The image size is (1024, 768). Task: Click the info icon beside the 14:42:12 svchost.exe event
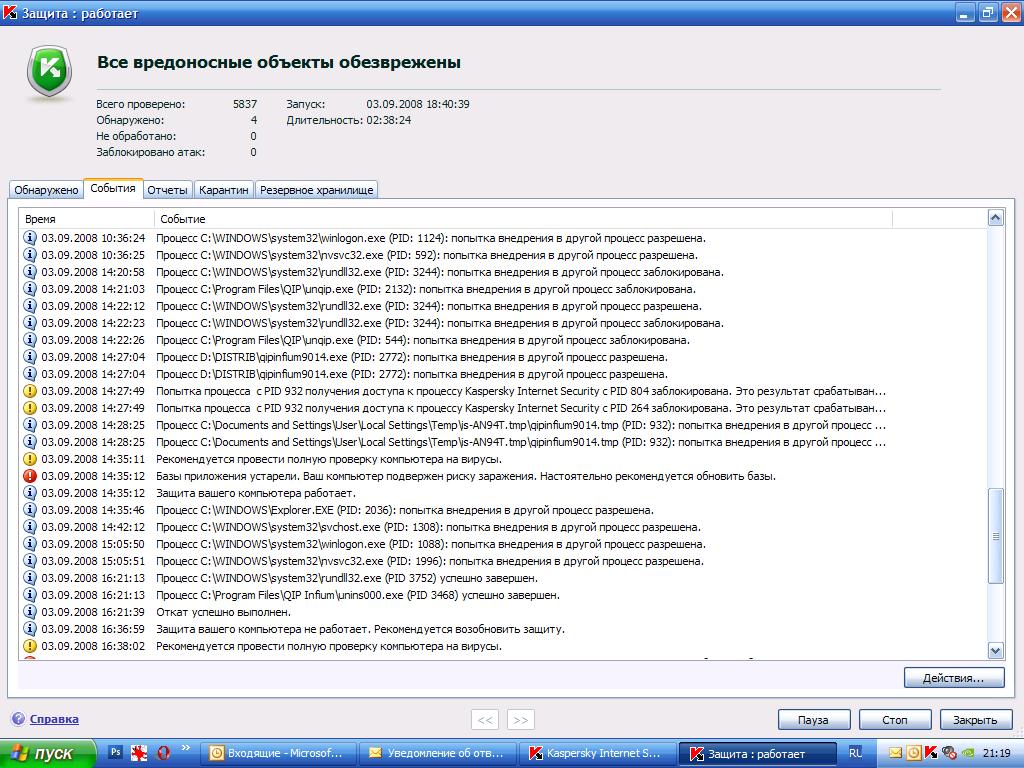tap(29, 526)
